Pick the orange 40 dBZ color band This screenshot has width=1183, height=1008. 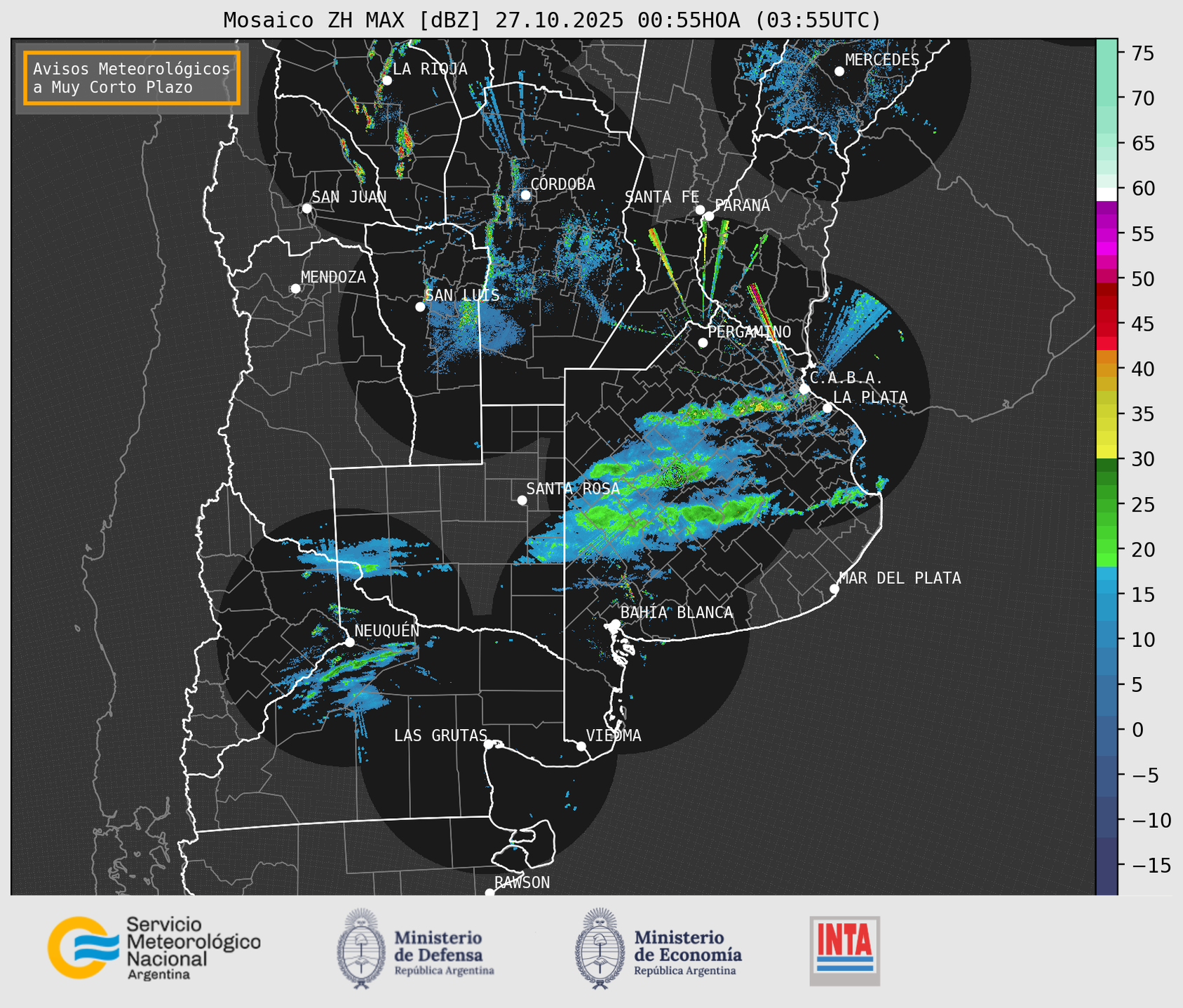(1107, 369)
